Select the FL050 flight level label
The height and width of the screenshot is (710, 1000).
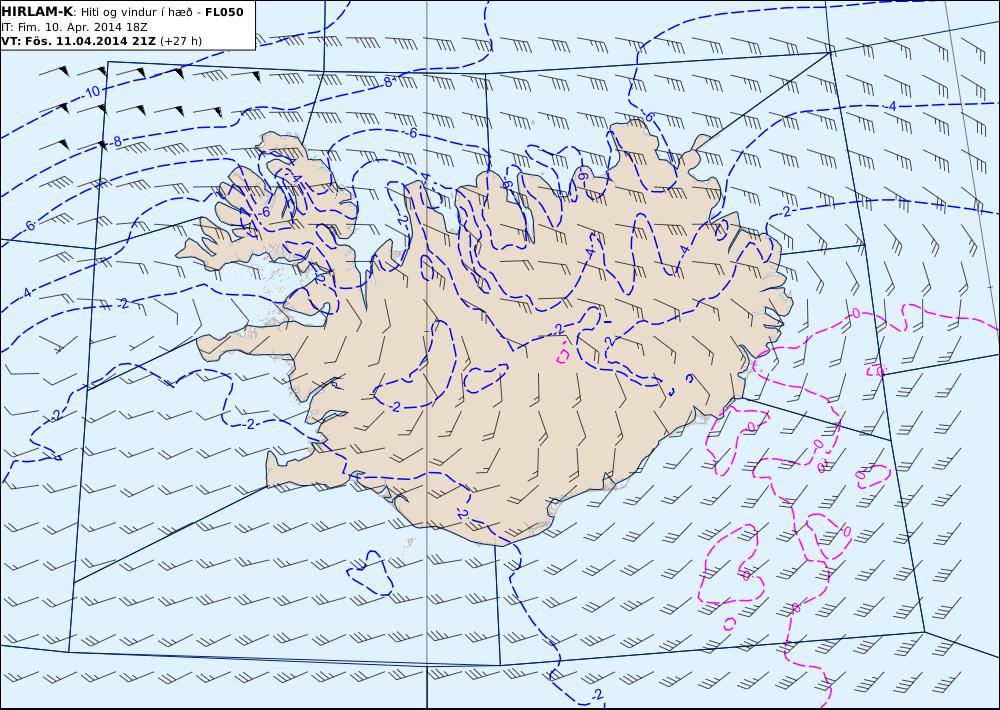point(224,12)
